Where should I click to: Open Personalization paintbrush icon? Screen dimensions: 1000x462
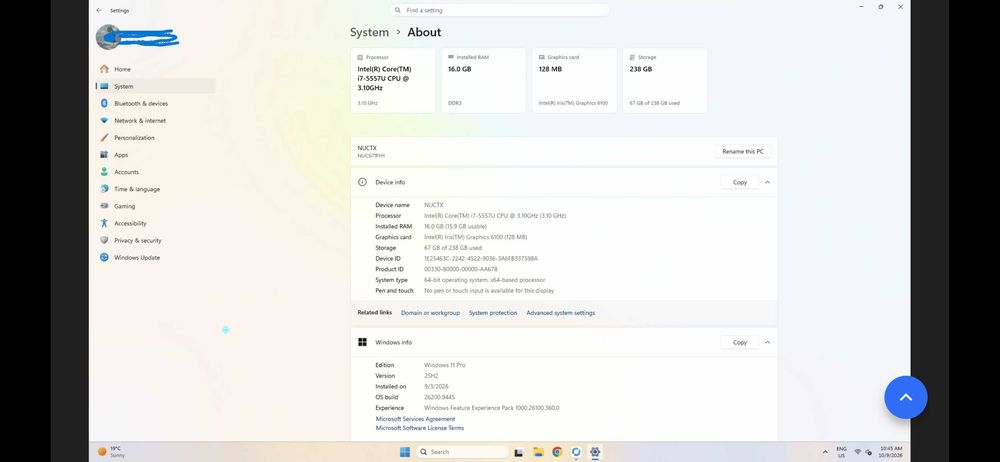tap(104, 138)
